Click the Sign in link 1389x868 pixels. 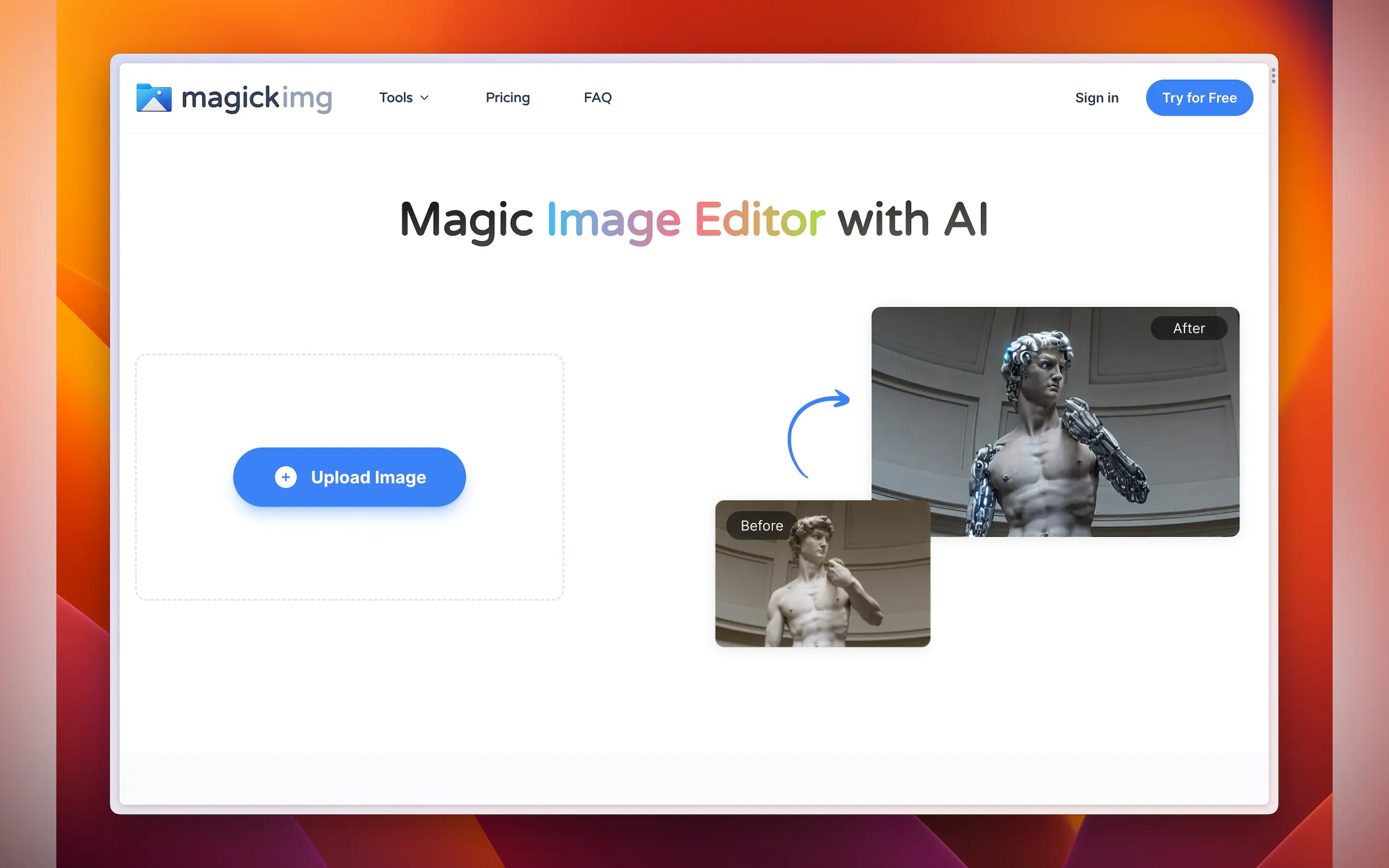pos(1096,98)
